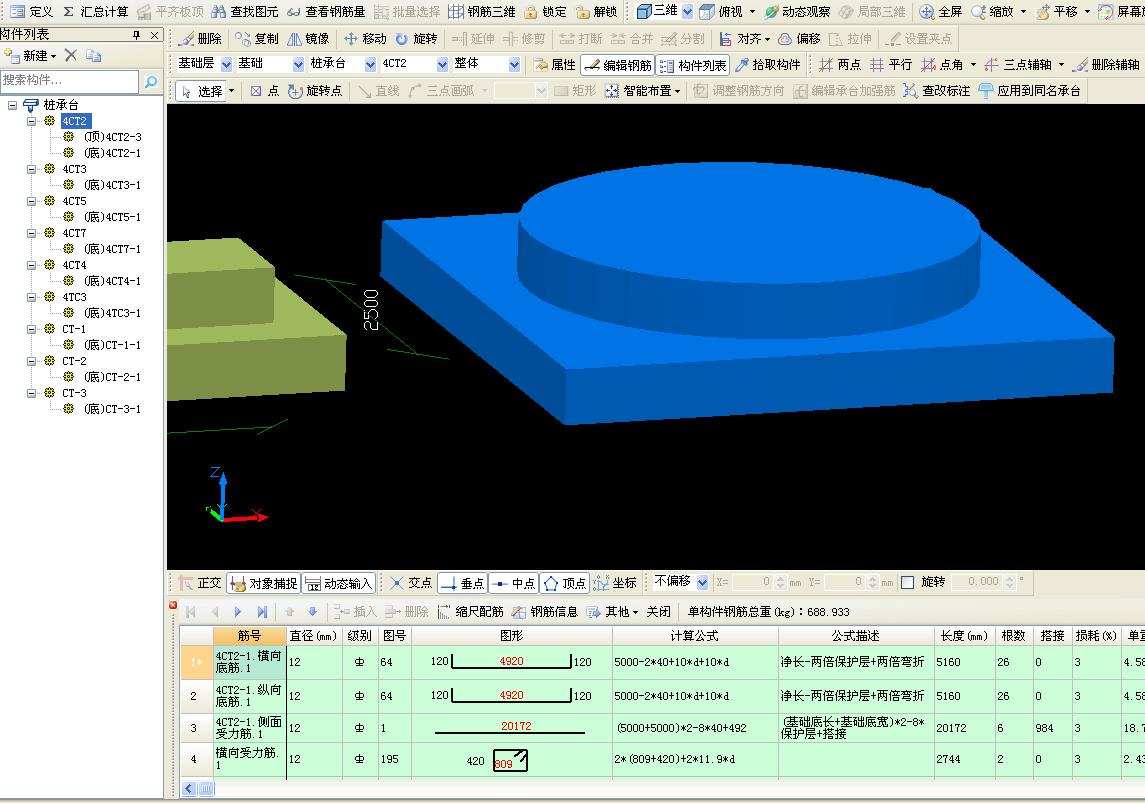Switch to 全屏 full screen view
This screenshot has height=803, width=1145.
941,12
